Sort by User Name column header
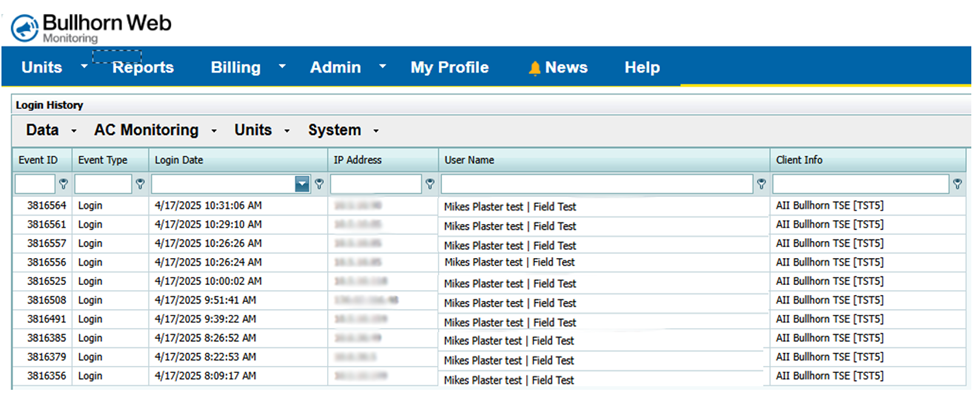The height and width of the screenshot is (412, 975). click(604, 160)
